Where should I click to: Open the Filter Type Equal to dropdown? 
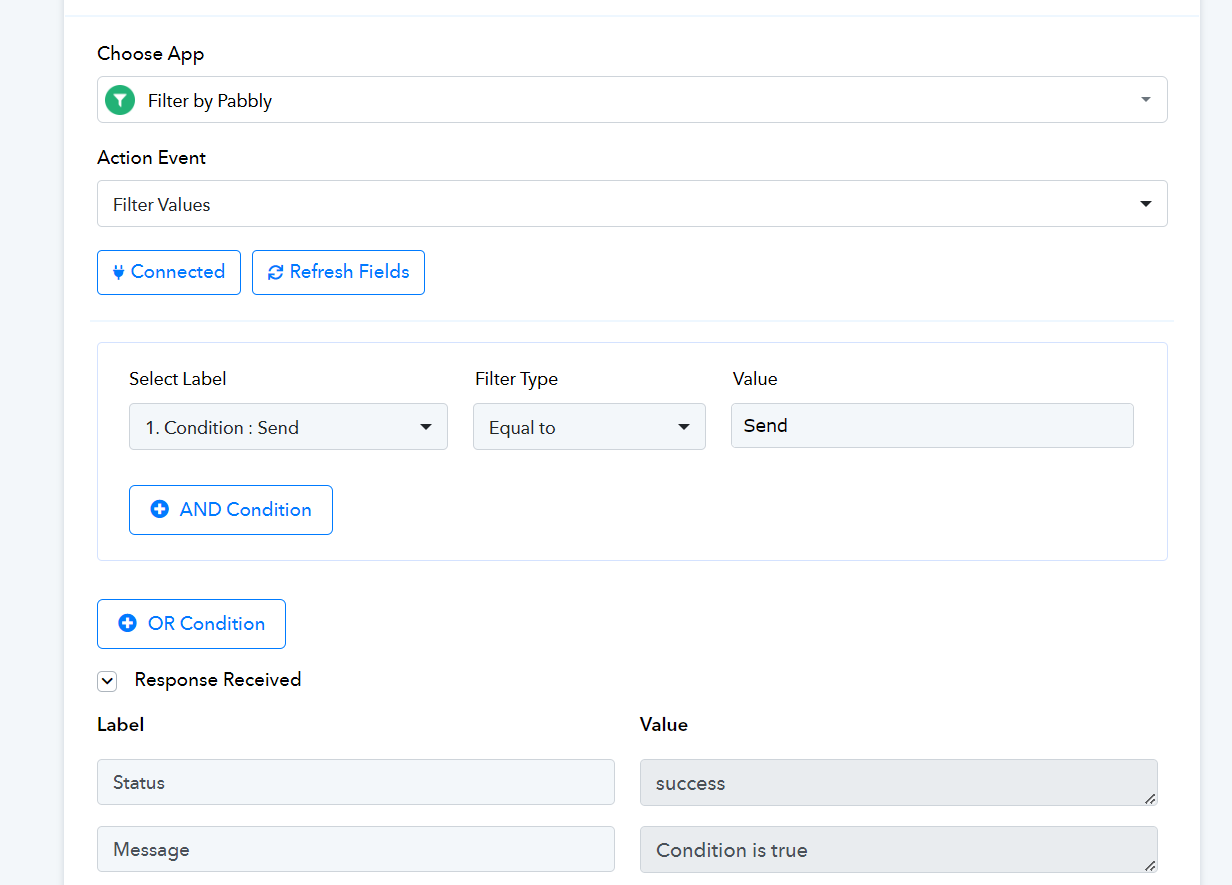pyautogui.click(x=589, y=427)
